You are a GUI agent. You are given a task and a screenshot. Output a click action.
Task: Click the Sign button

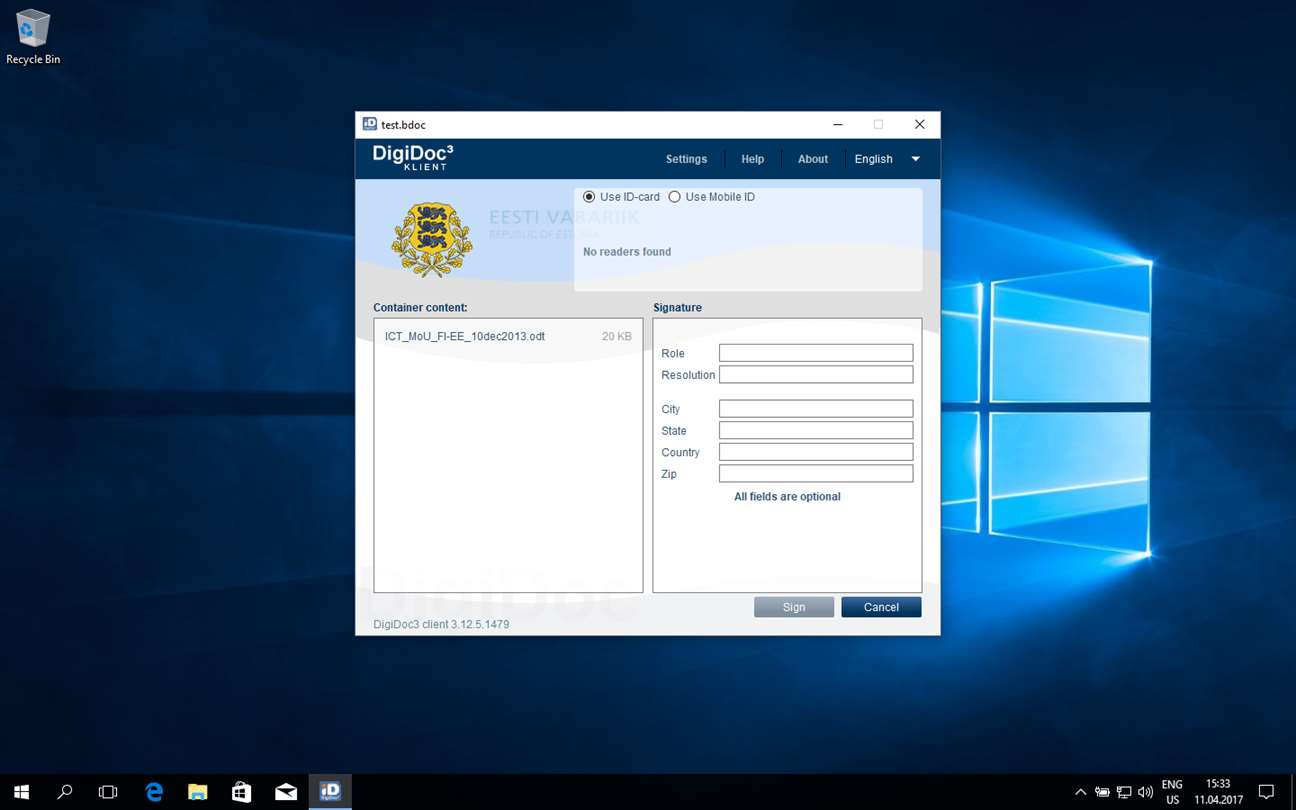click(x=794, y=607)
